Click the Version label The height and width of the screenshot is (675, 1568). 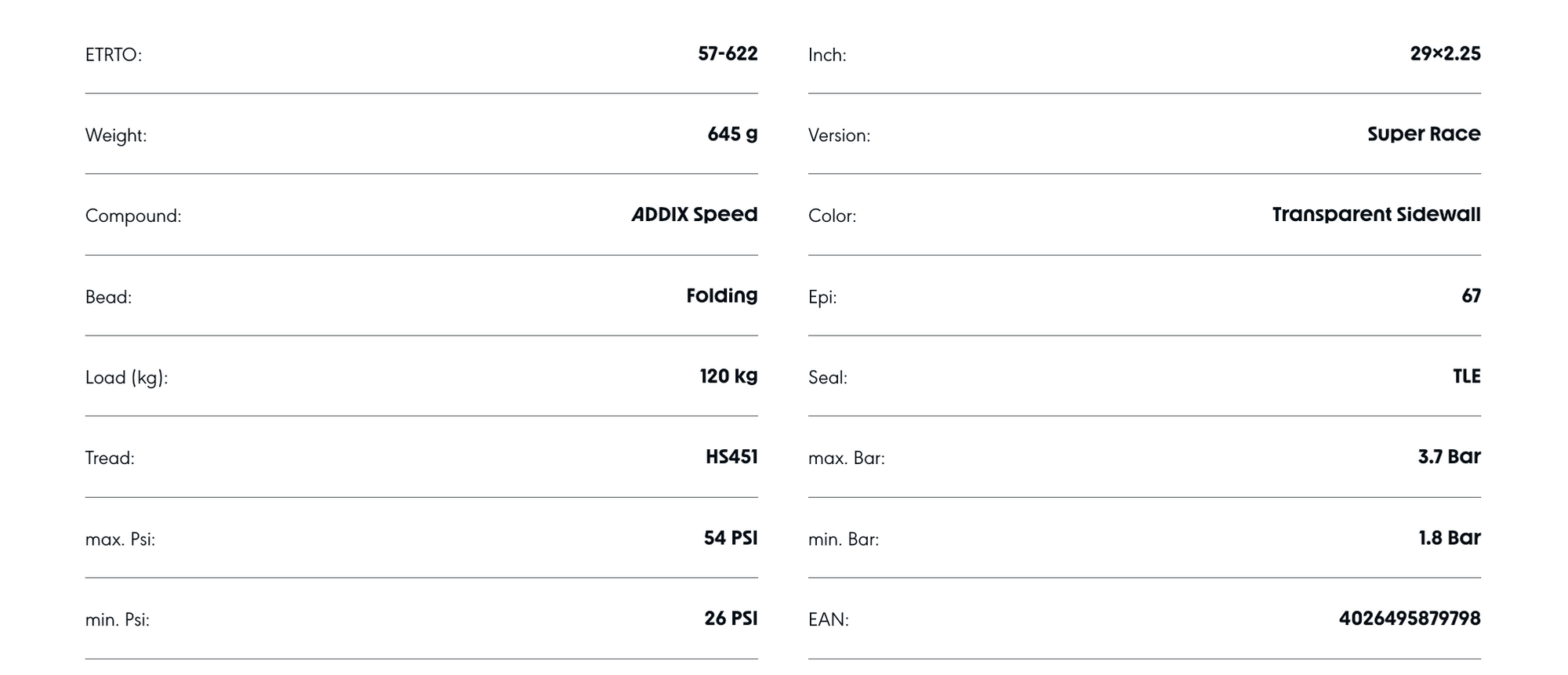(840, 136)
